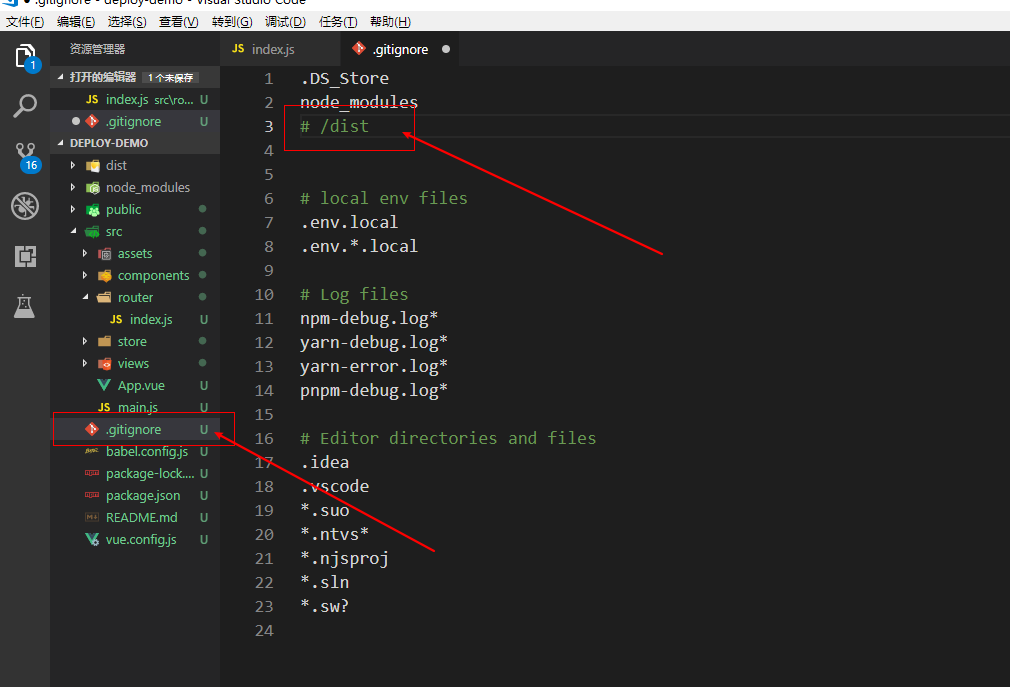Click the babel icon beside babel.config.js
The height and width of the screenshot is (687, 1010).
point(92,451)
